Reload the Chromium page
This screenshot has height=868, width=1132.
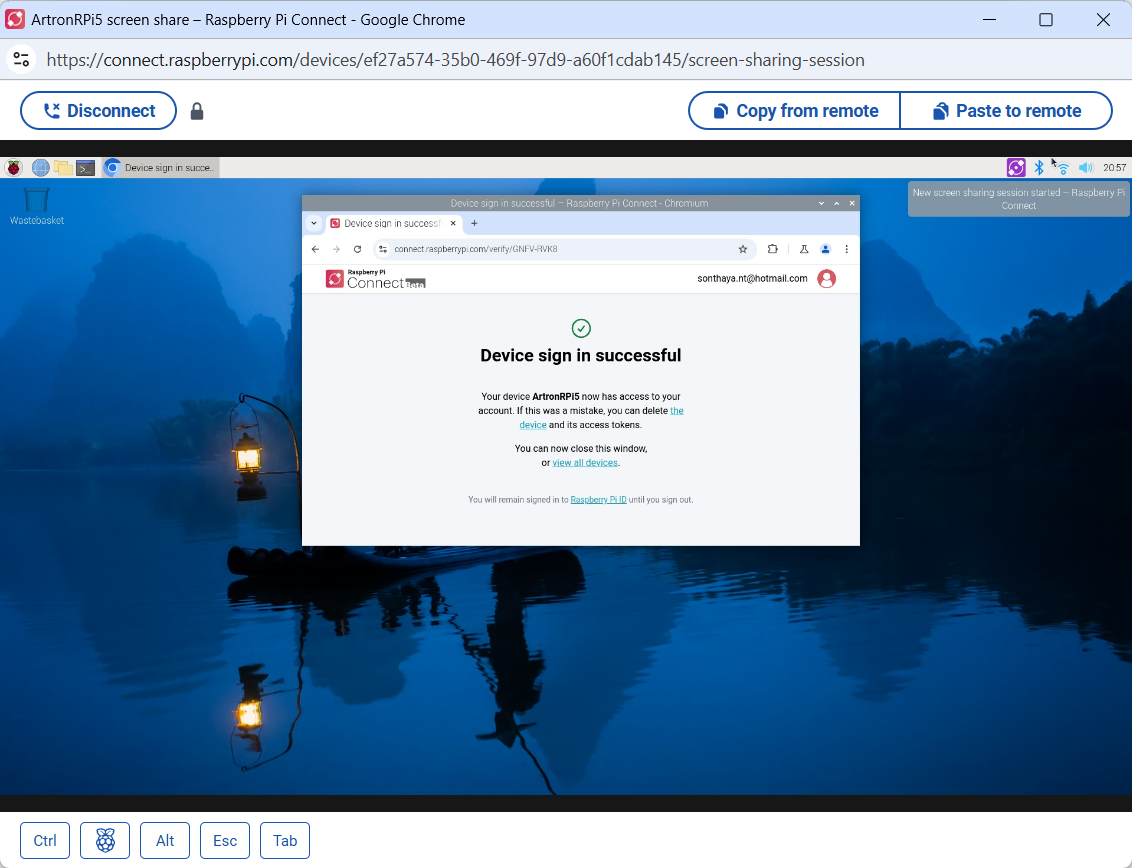click(x=357, y=249)
